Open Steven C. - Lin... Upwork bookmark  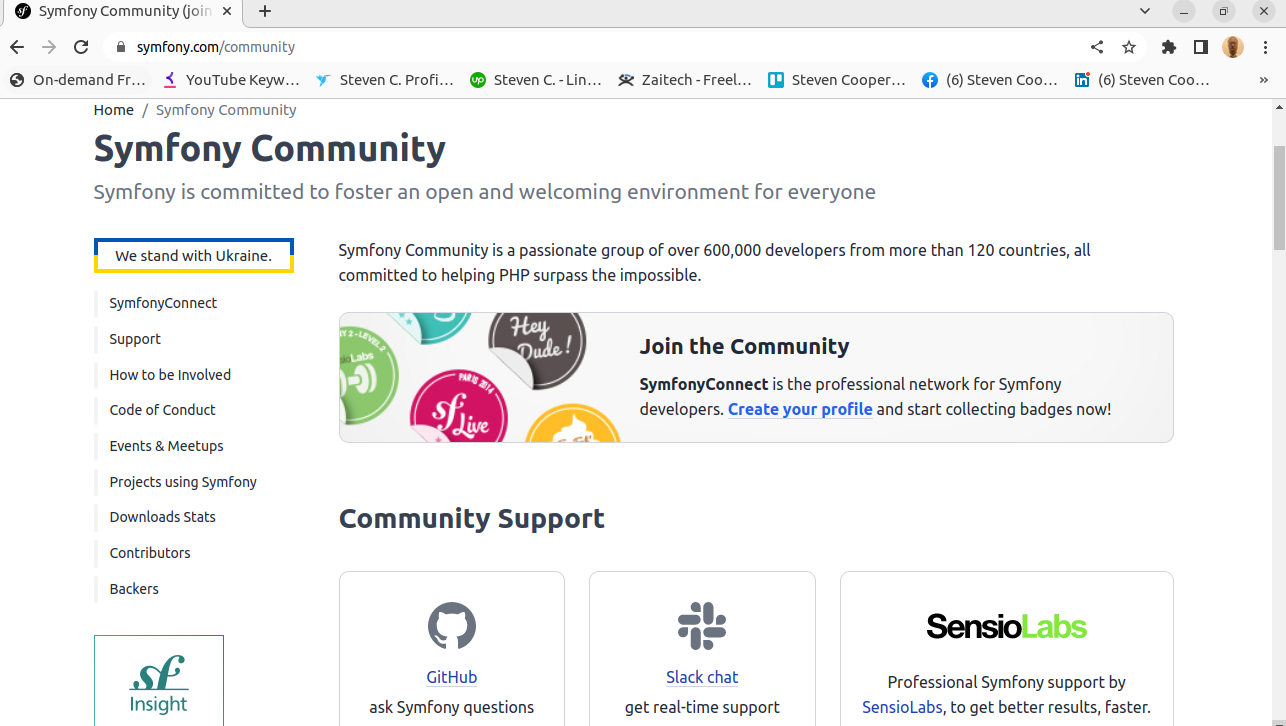click(x=537, y=80)
